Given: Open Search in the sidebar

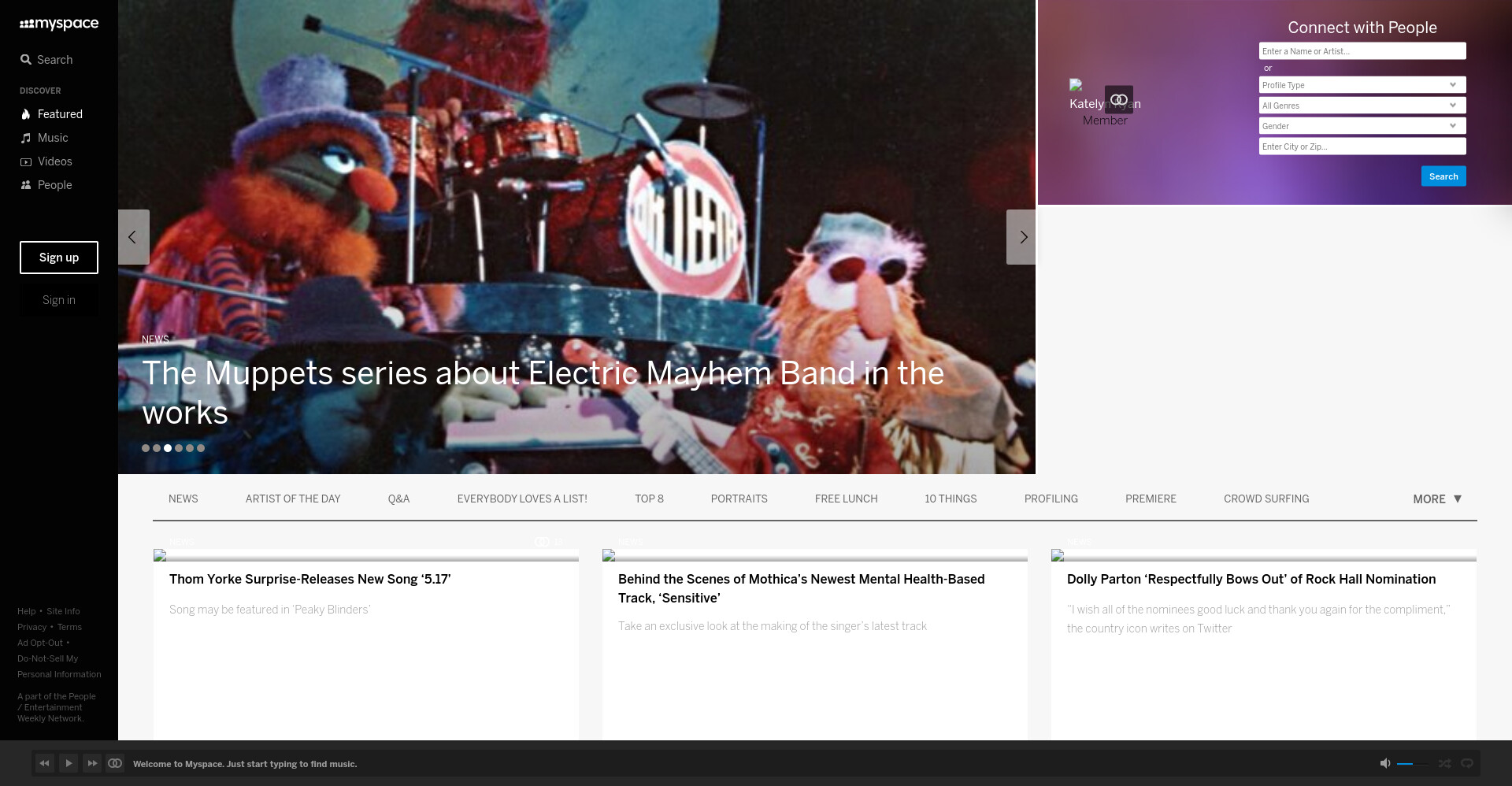Looking at the screenshot, I should [x=46, y=60].
